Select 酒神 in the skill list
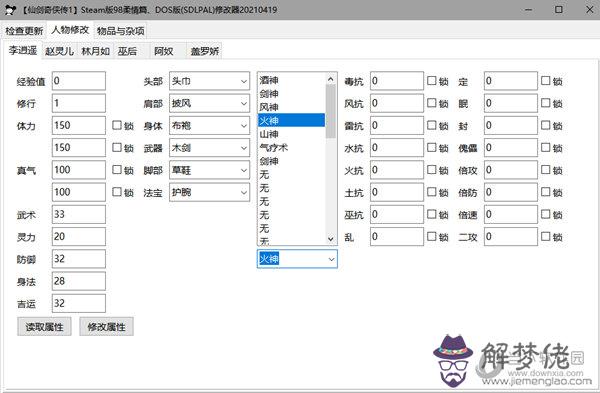 [x=292, y=80]
